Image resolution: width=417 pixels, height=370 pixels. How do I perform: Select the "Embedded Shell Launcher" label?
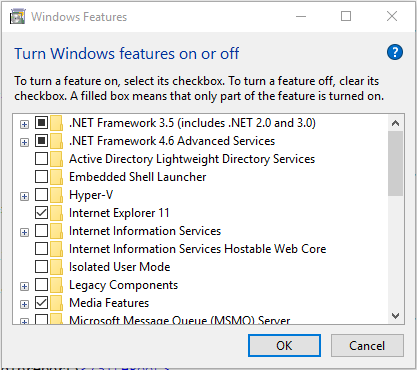(138, 177)
